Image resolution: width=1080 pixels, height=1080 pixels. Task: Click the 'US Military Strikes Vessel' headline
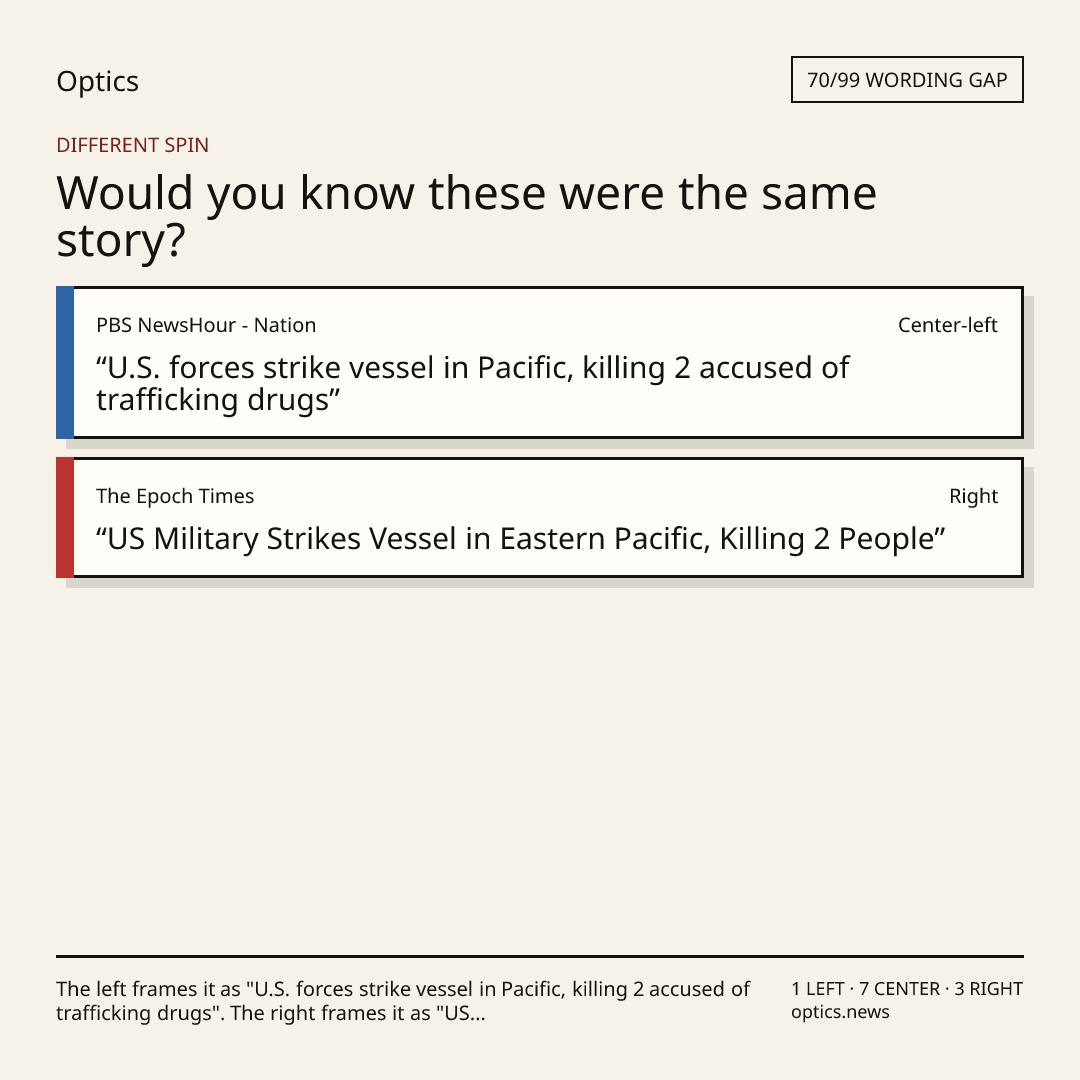[521, 539]
